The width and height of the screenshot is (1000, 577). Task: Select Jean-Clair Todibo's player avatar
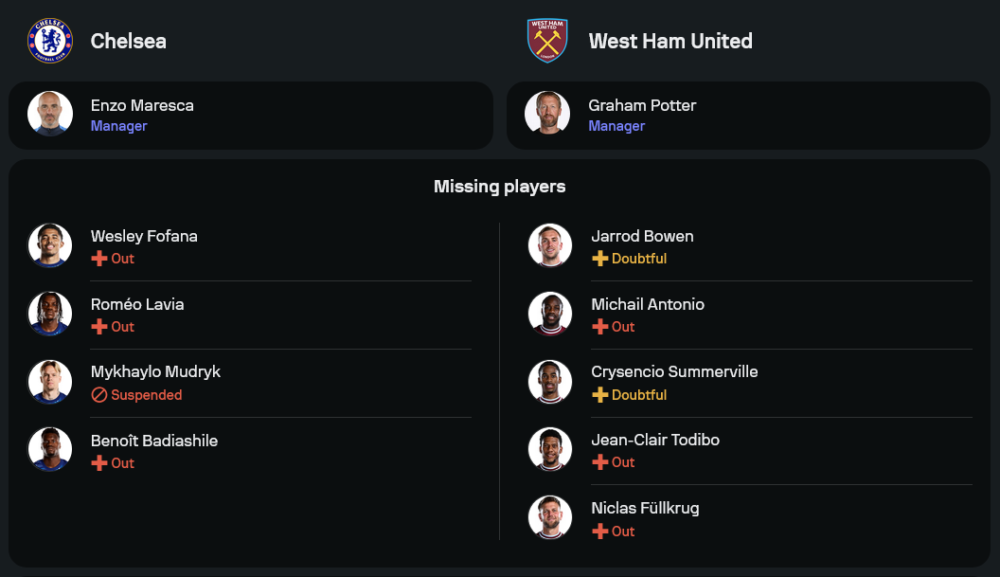(x=550, y=450)
